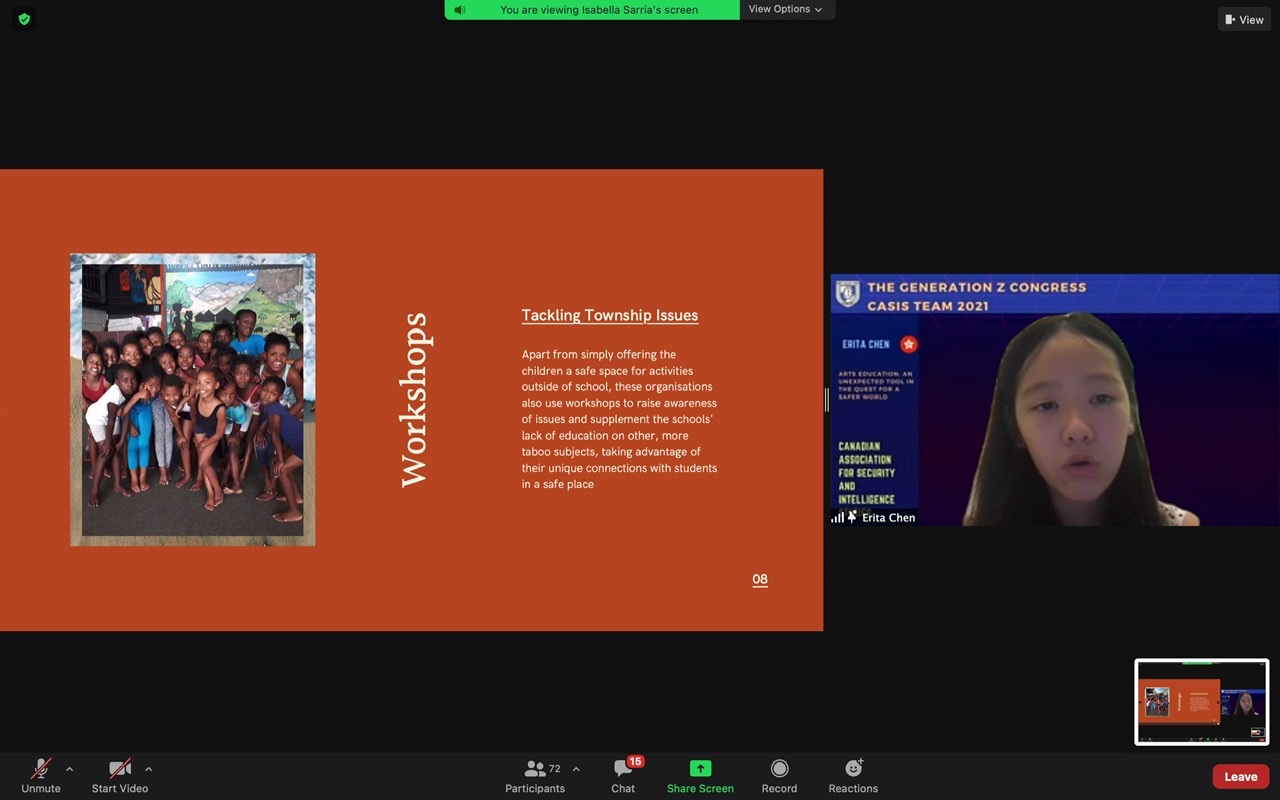Expand the arrow next to Participants count
This screenshot has width=1280, height=800.
576,769
